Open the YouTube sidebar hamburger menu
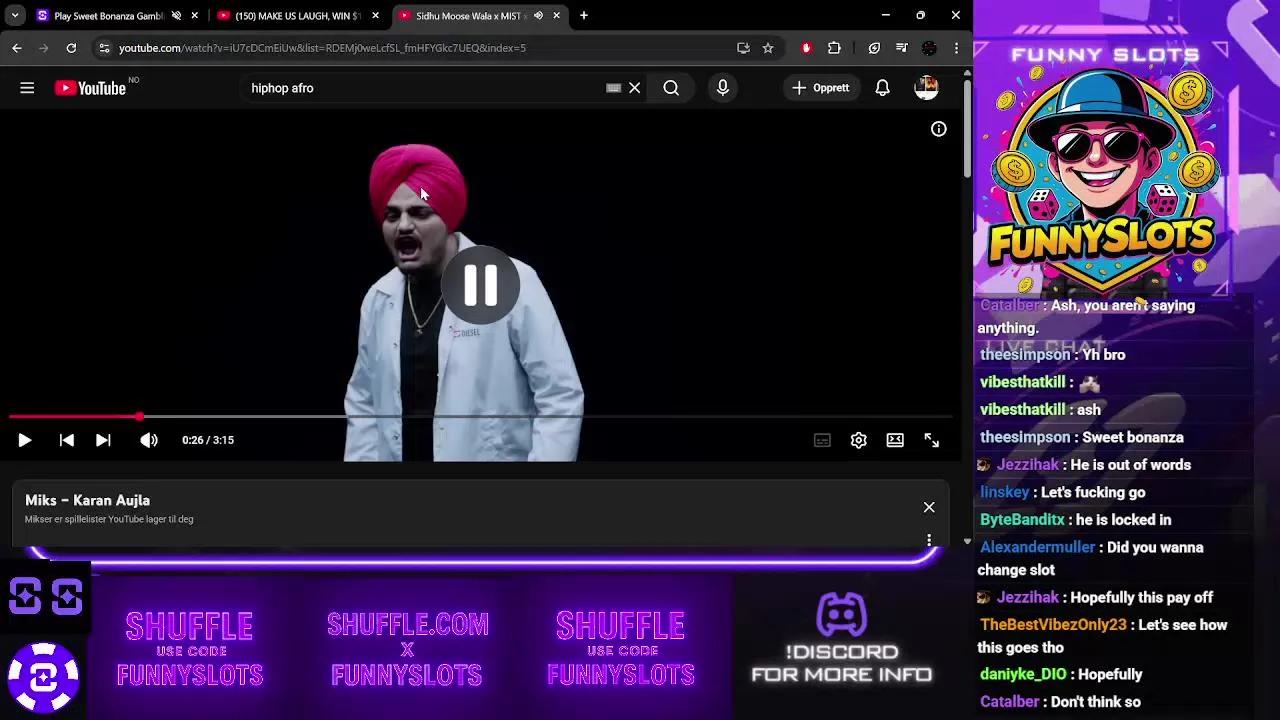This screenshot has height=720, width=1280. [27, 88]
